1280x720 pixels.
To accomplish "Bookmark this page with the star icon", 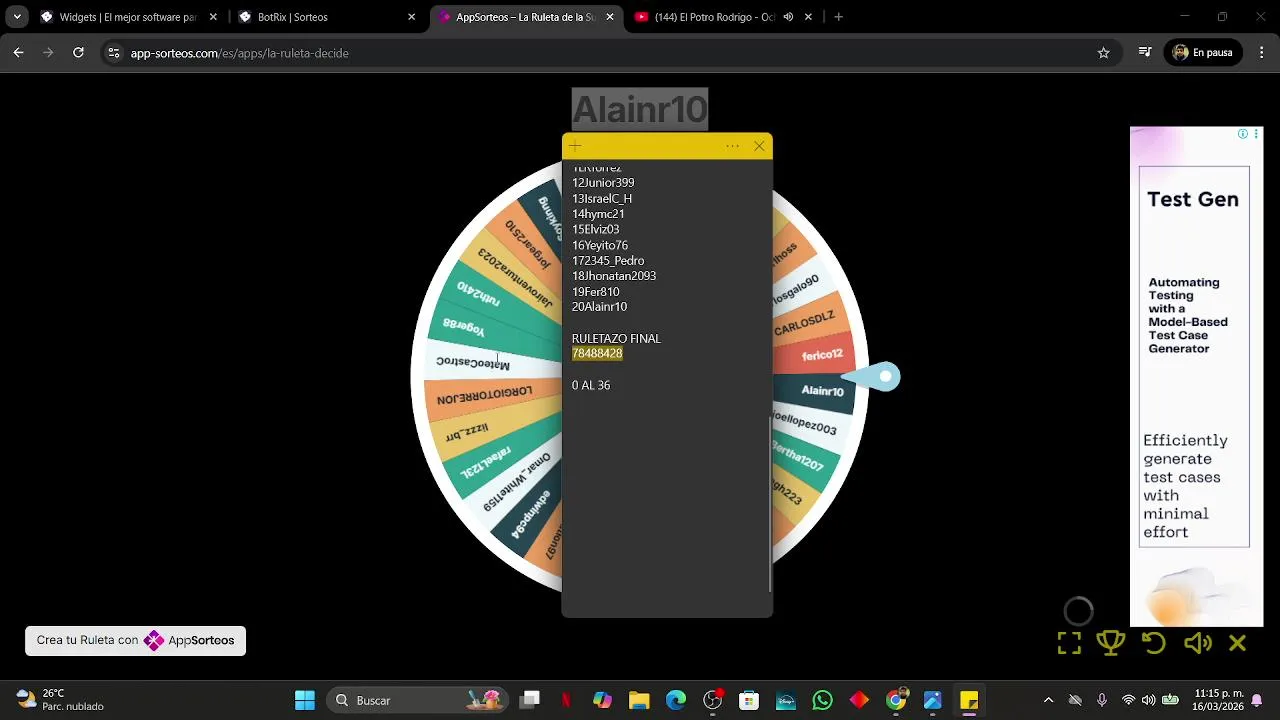I will click(x=1104, y=53).
